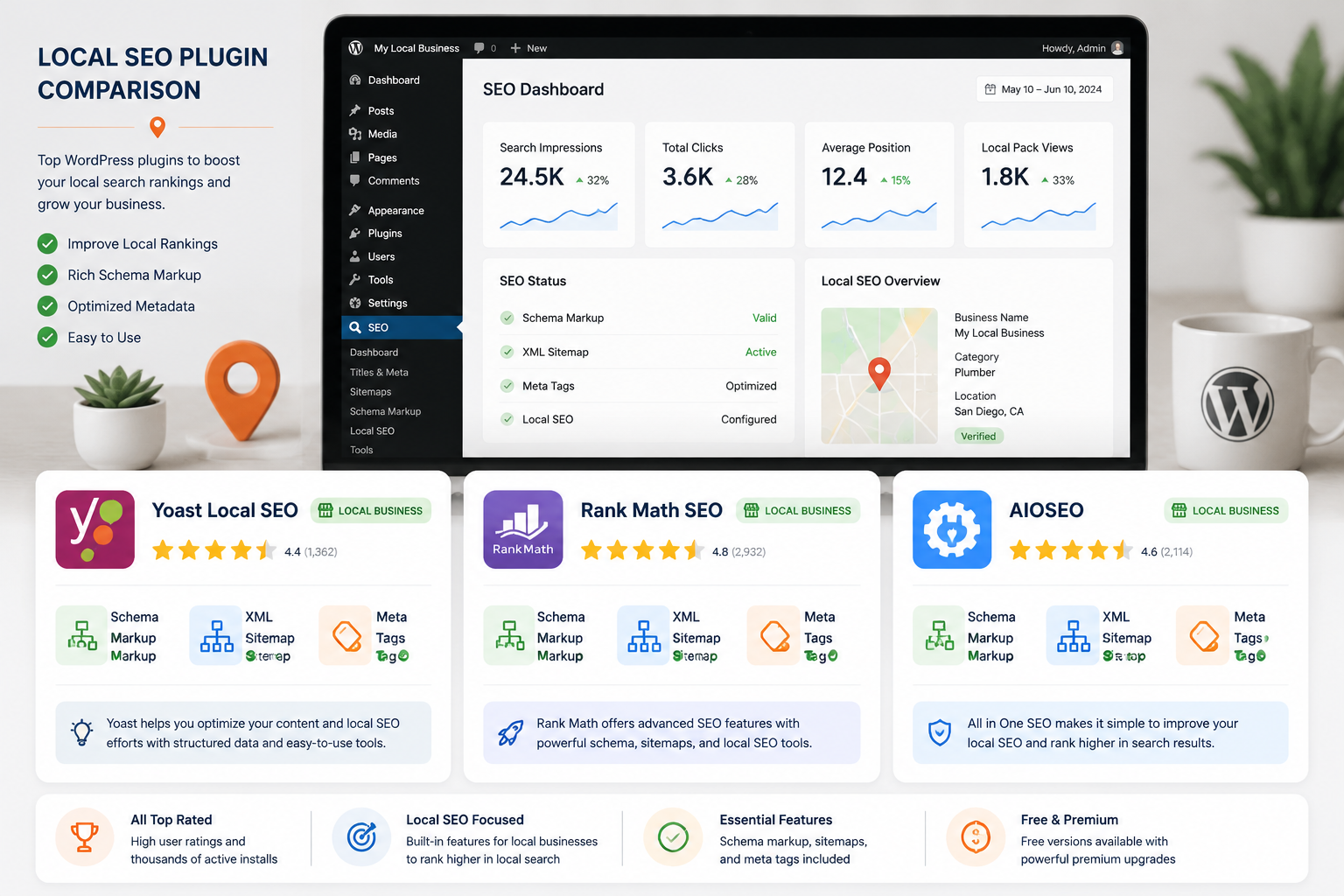The width and height of the screenshot is (1344, 896).
Task: Click the Local SEO status check icon
Action: (507, 419)
